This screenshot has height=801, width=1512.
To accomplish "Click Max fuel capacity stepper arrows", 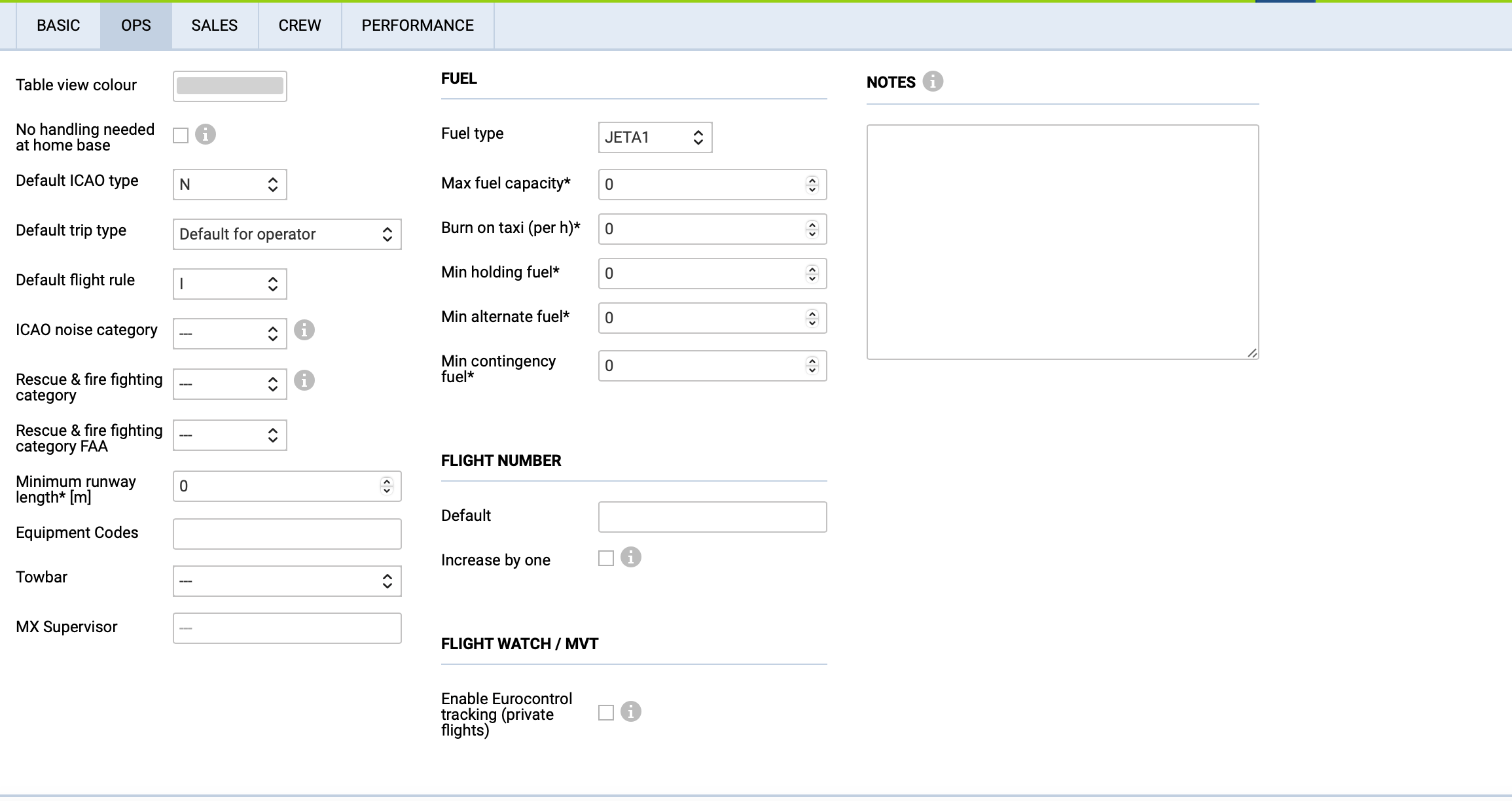I will 812,185.
